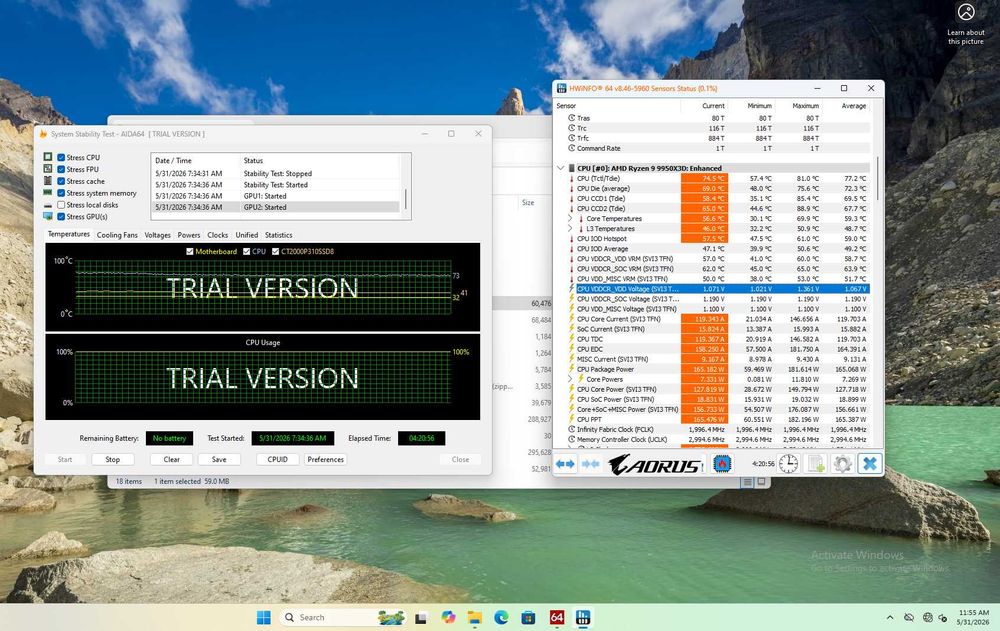Open Microsoft Edge from the taskbar

coord(501,617)
